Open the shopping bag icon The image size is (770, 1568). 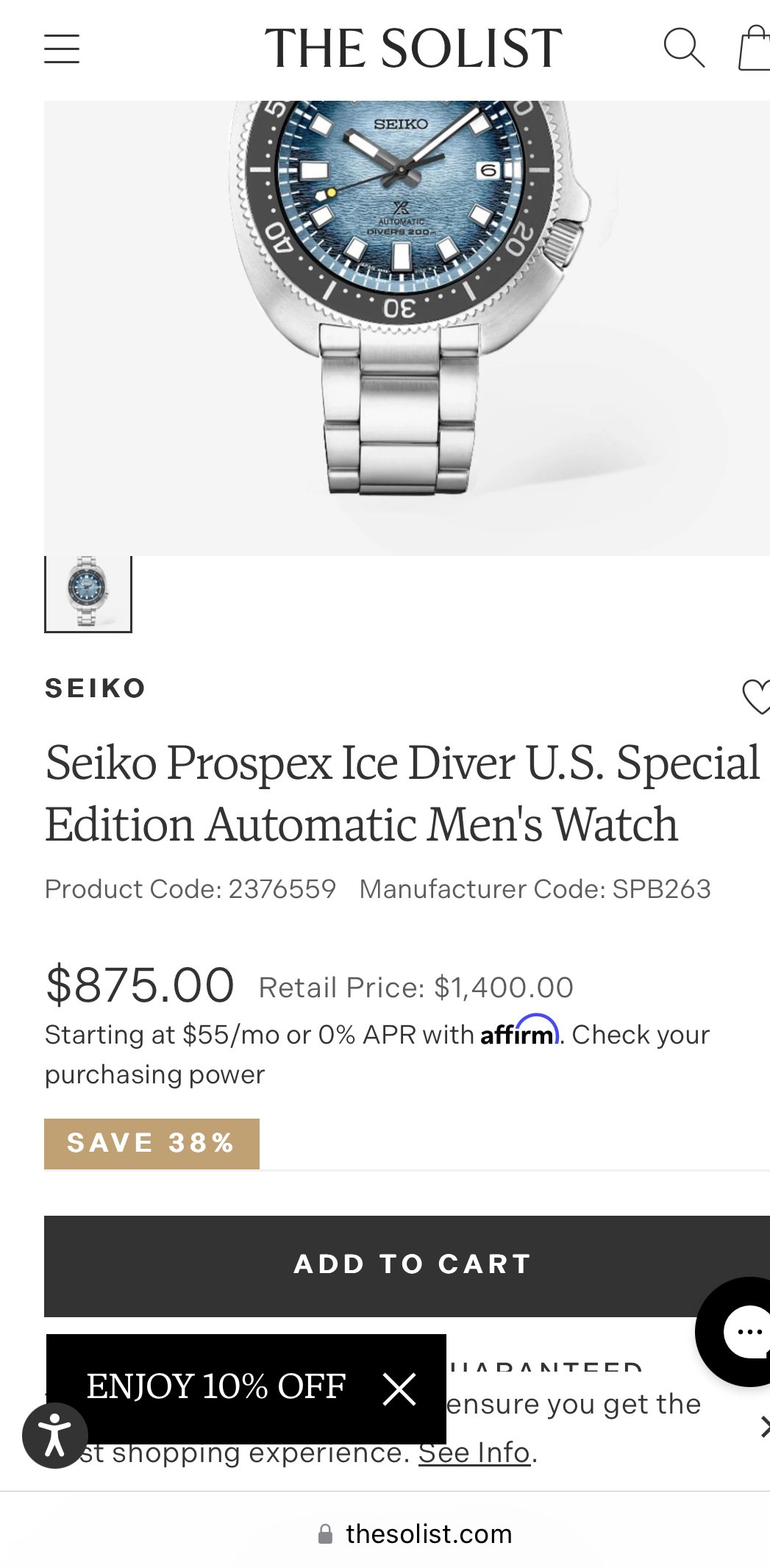[x=755, y=49]
